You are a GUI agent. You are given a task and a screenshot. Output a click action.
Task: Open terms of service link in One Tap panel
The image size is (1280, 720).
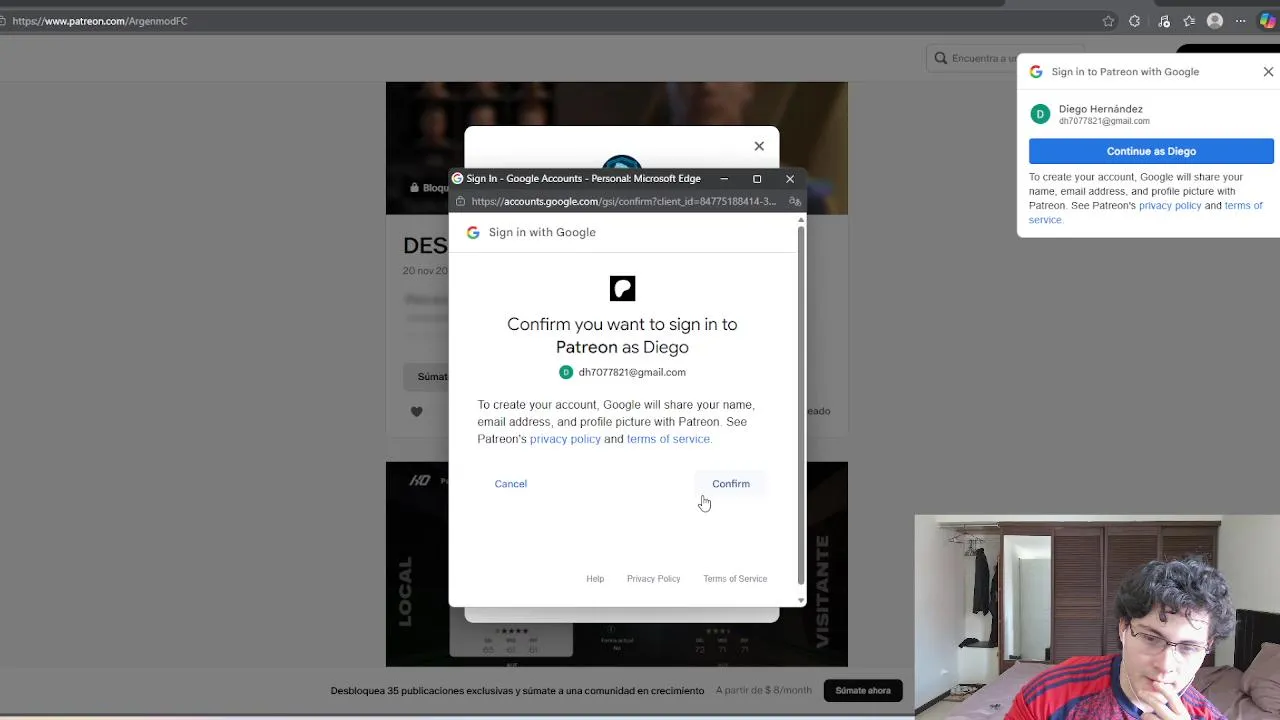coord(1244,206)
